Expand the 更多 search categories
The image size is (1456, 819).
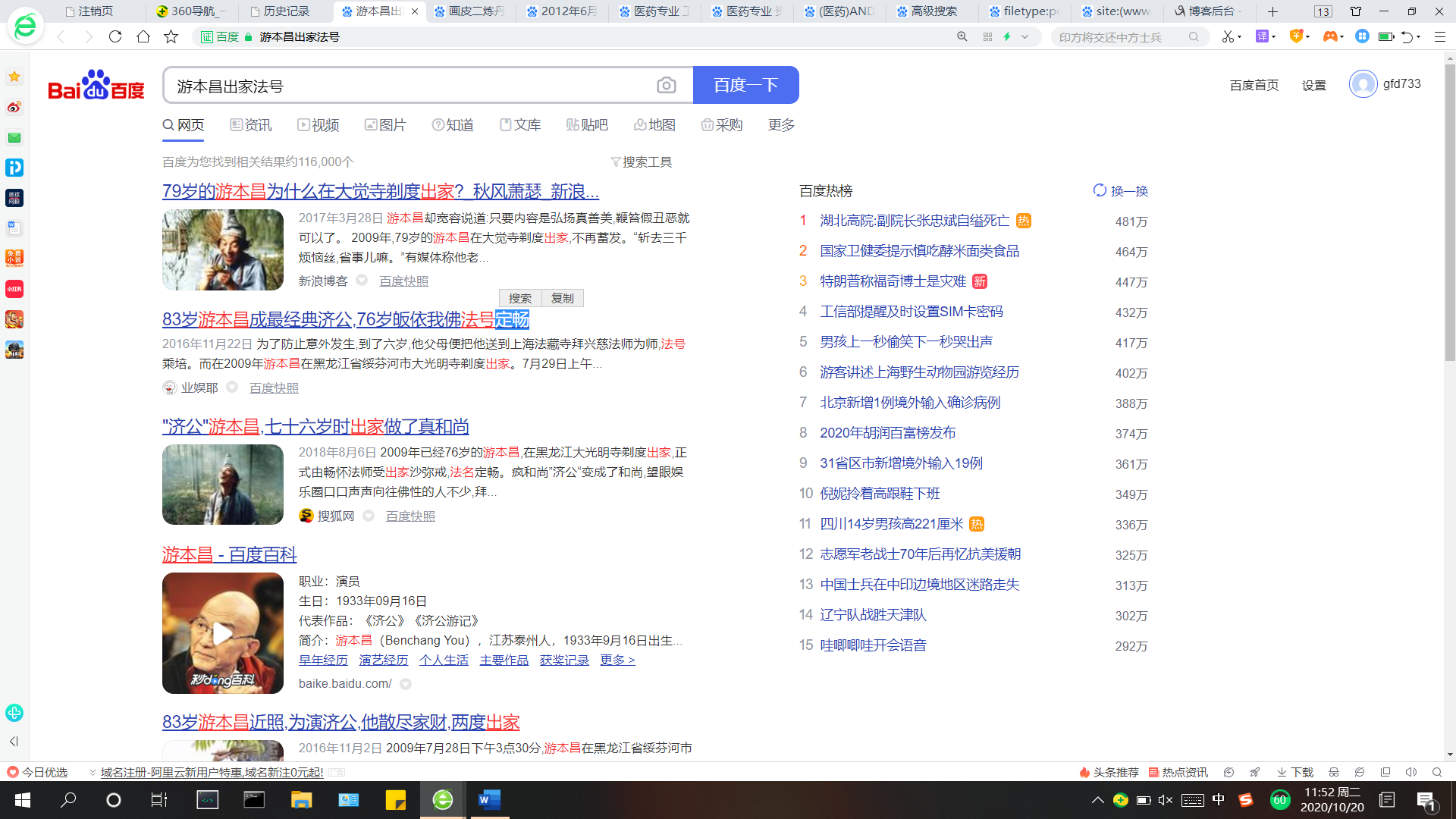[781, 125]
